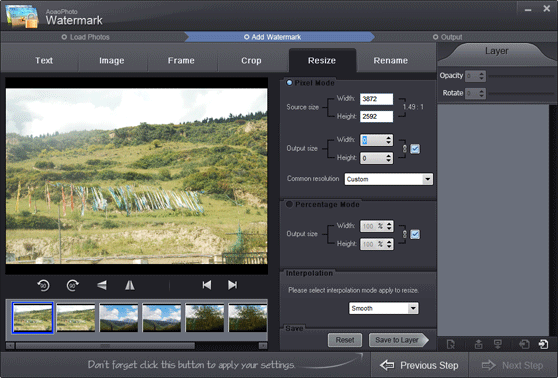The width and height of the screenshot is (558, 378).
Task: Click the pixel output Height spinner arrows
Action: (389, 158)
